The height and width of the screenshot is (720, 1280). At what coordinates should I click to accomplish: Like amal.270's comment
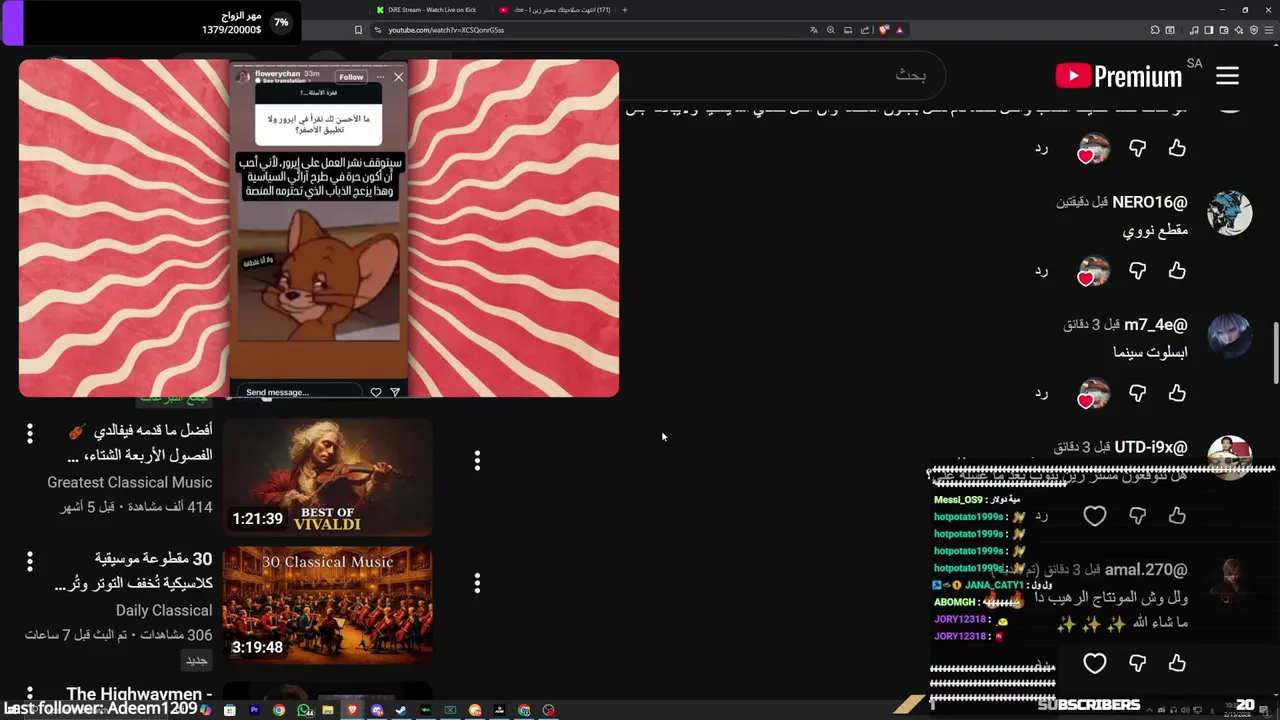(x=1177, y=663)
